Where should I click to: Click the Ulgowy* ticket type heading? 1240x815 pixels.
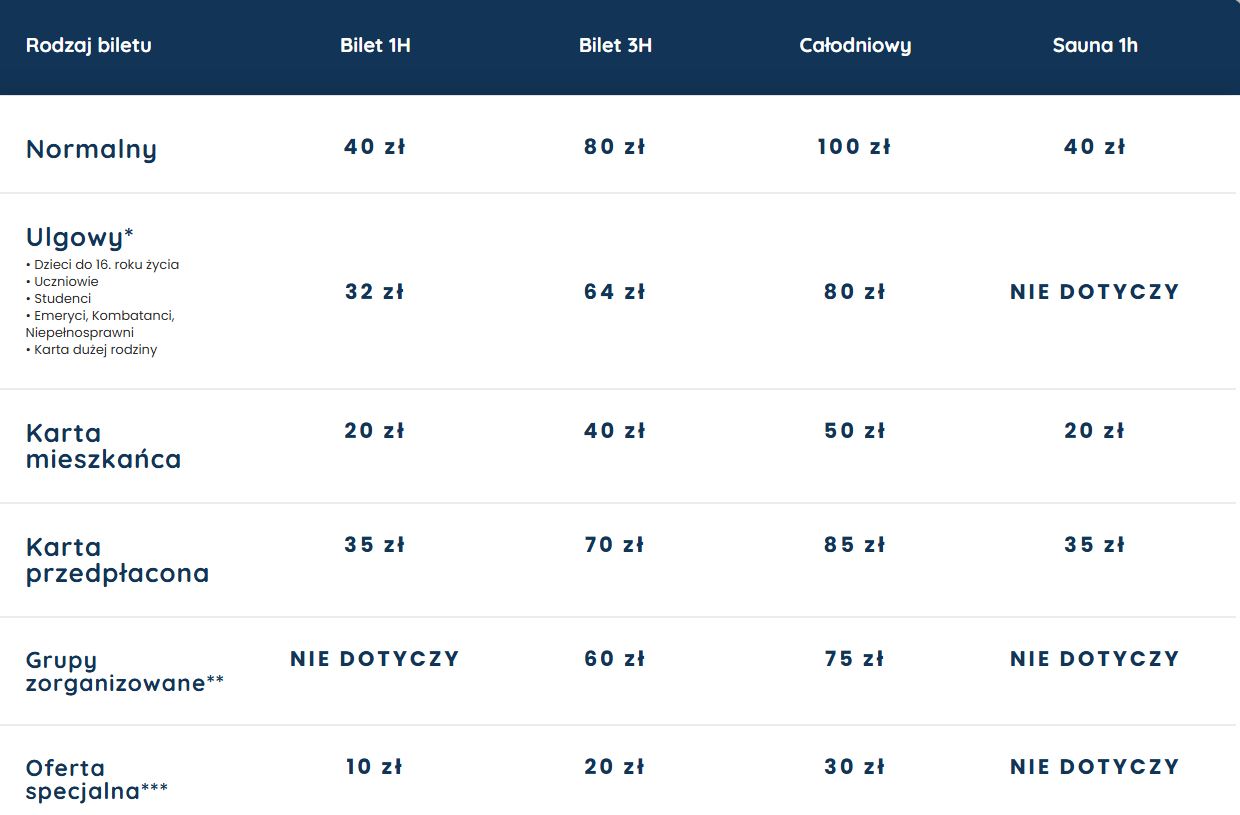(x=80, y=237)
